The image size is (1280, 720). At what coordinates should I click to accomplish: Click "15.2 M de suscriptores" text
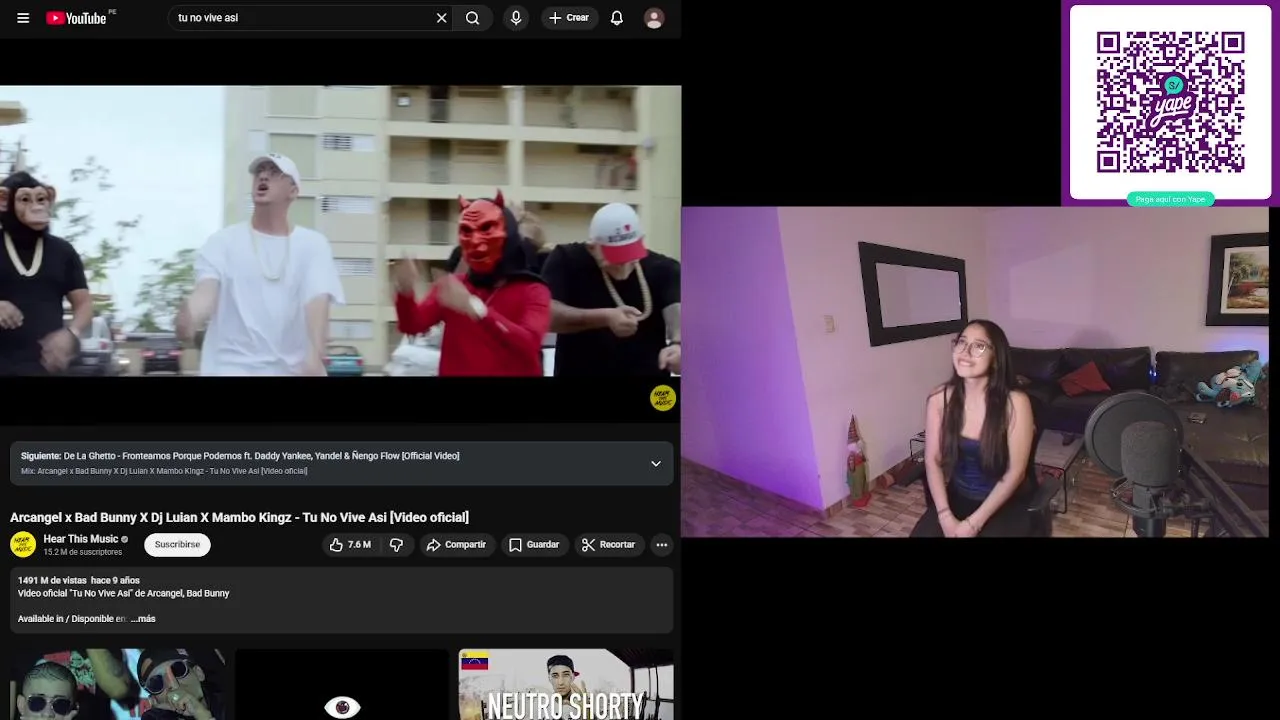coord(82,552)
